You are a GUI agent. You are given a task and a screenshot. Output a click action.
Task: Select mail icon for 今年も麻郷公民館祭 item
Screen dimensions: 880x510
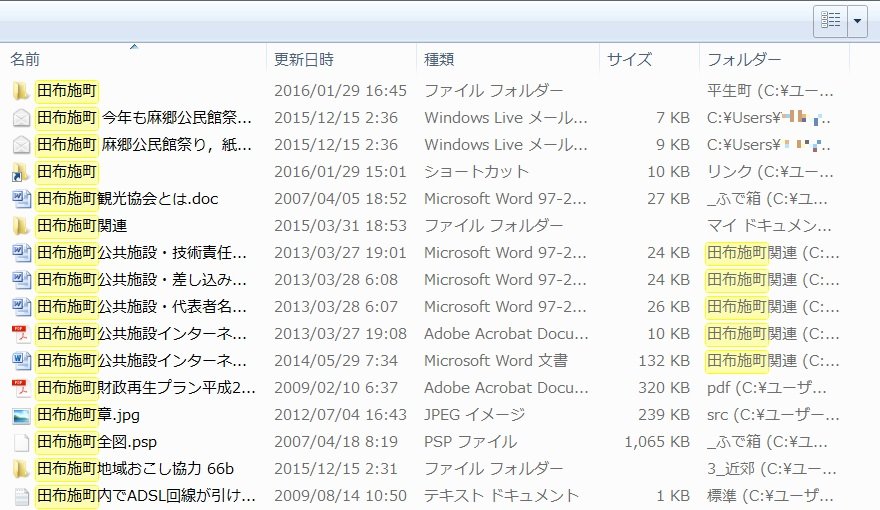[21, 117]
